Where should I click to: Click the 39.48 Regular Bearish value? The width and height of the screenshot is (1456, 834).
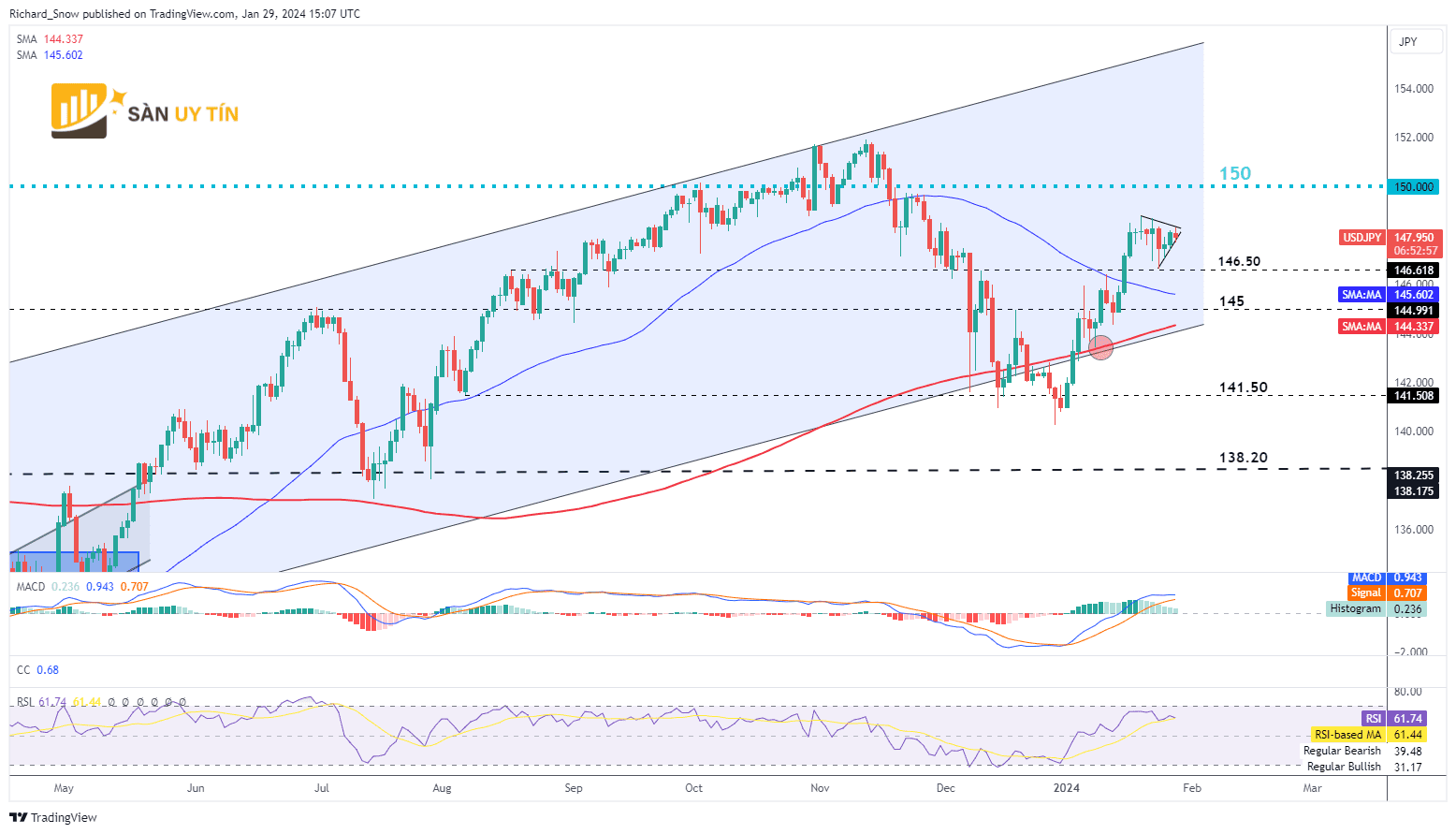tap(1407, 752)
